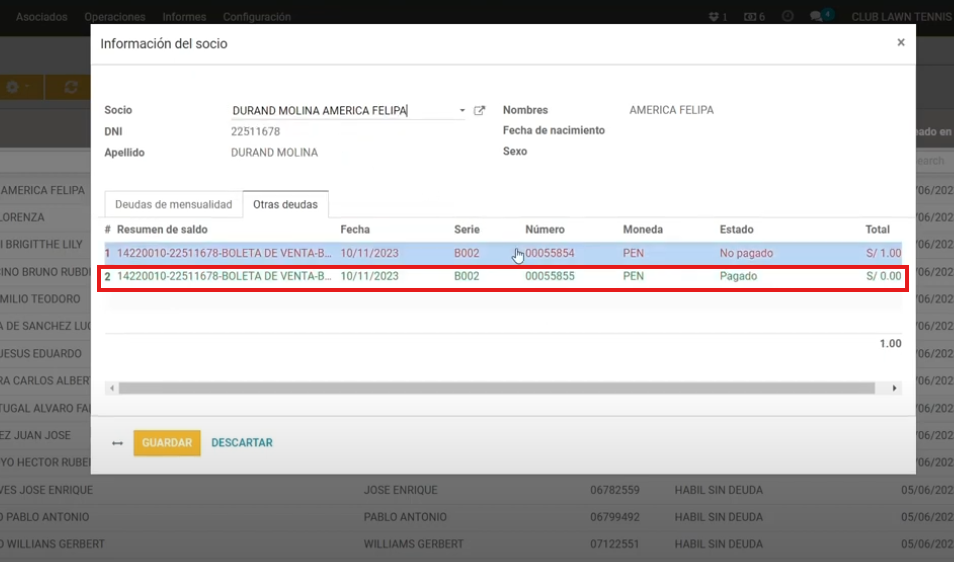Image resolution: width=954 pixels, height=562 pixels.
Task: Click the double-arrow icon left of Guardar
Action: tap(117, 443)
